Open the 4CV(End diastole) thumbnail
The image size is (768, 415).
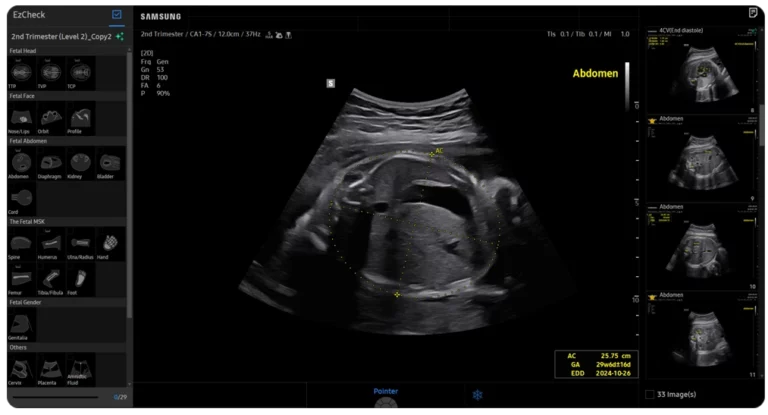pyautogui.click(x=702, y=70)
